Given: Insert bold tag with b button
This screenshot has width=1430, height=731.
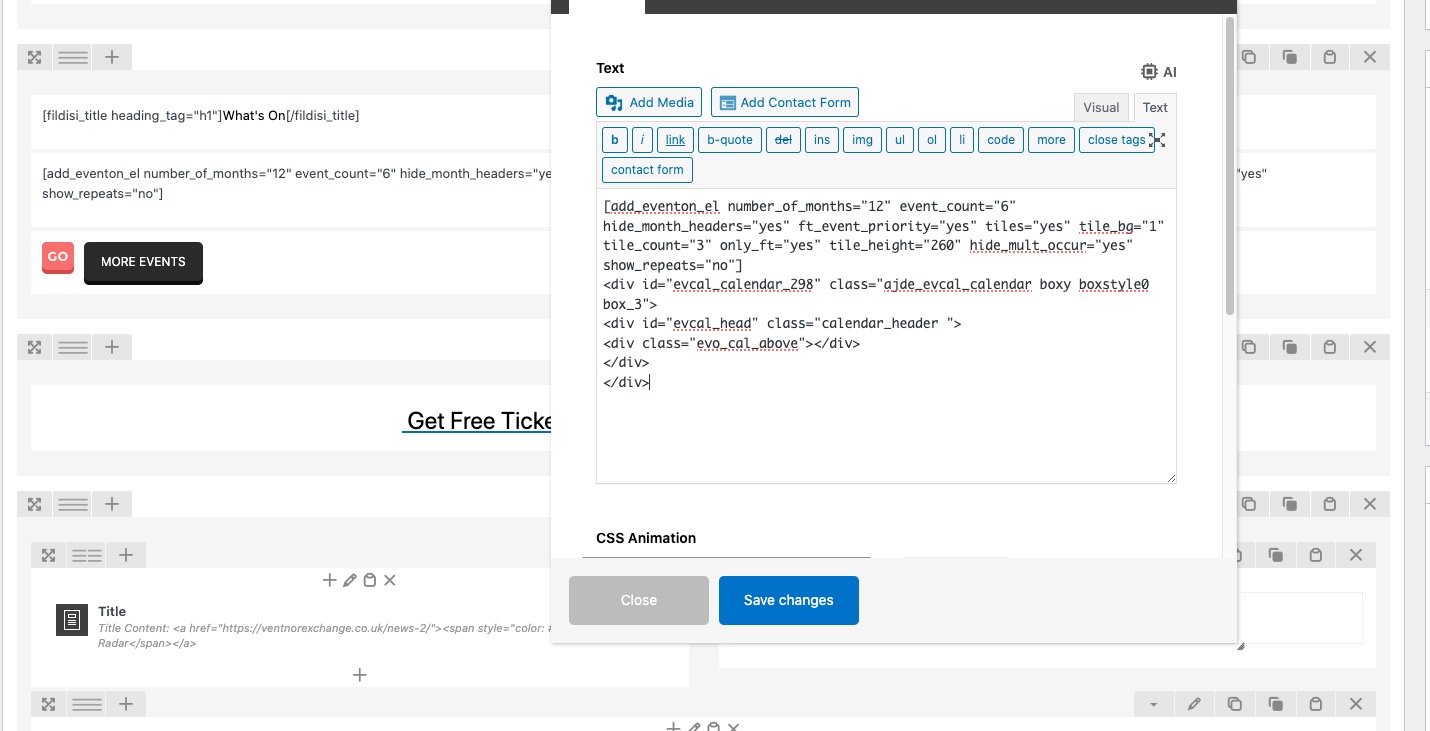Looking at the screenshot, I should tap(614, 140).
